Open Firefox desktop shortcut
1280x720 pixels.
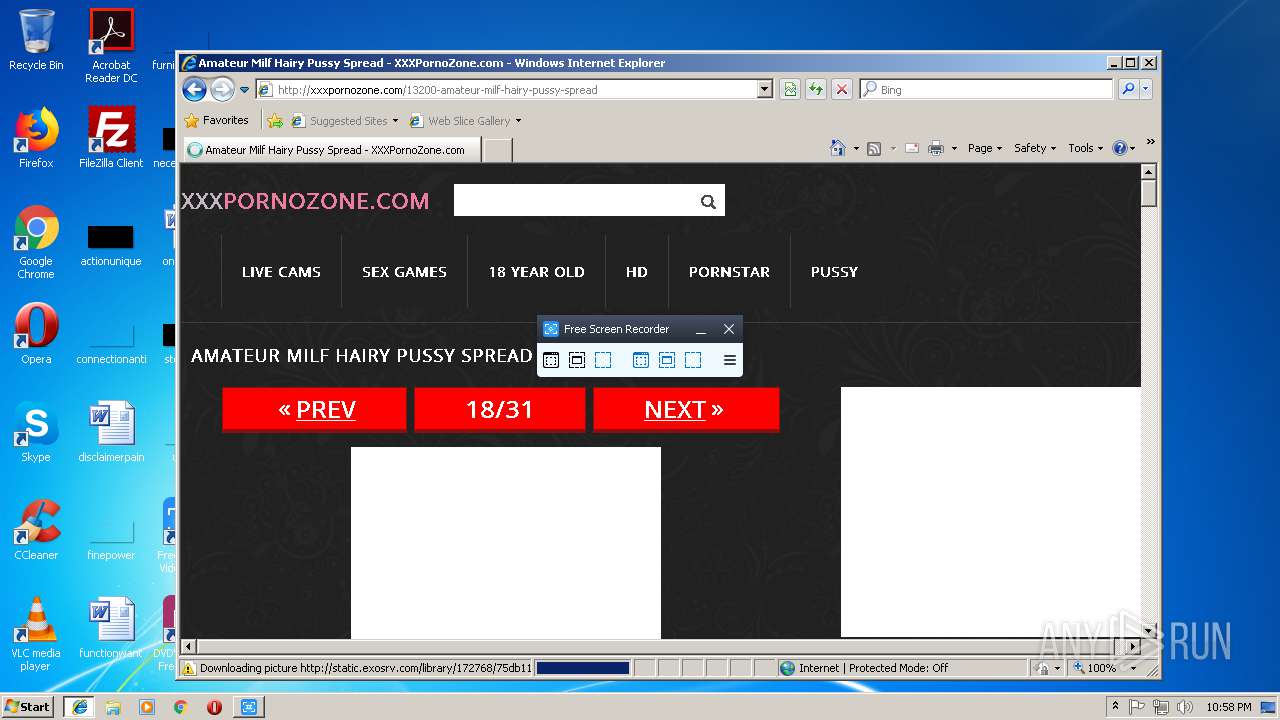click(x=36, y=138)
